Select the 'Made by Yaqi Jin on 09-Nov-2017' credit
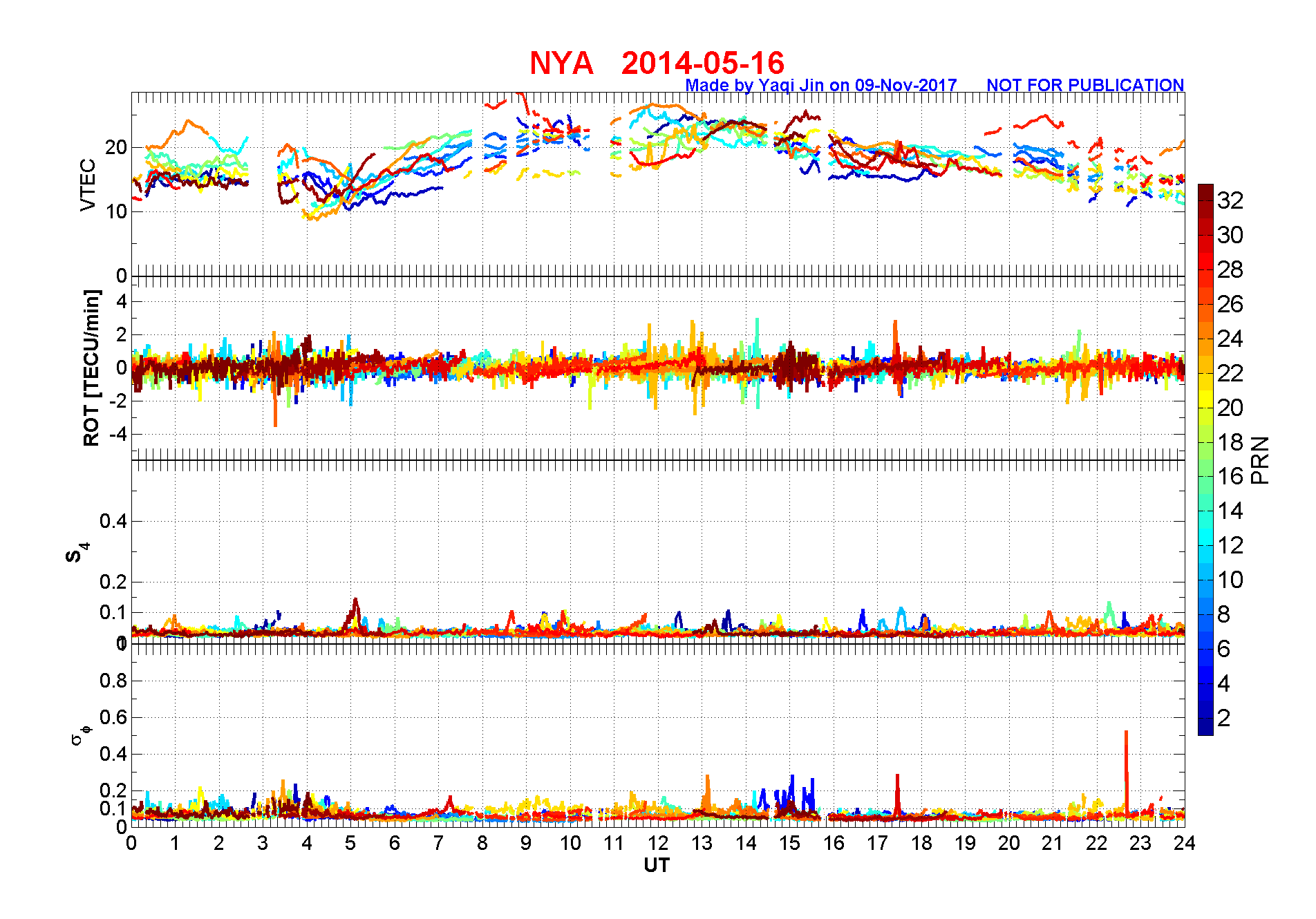 pos(821,85)
